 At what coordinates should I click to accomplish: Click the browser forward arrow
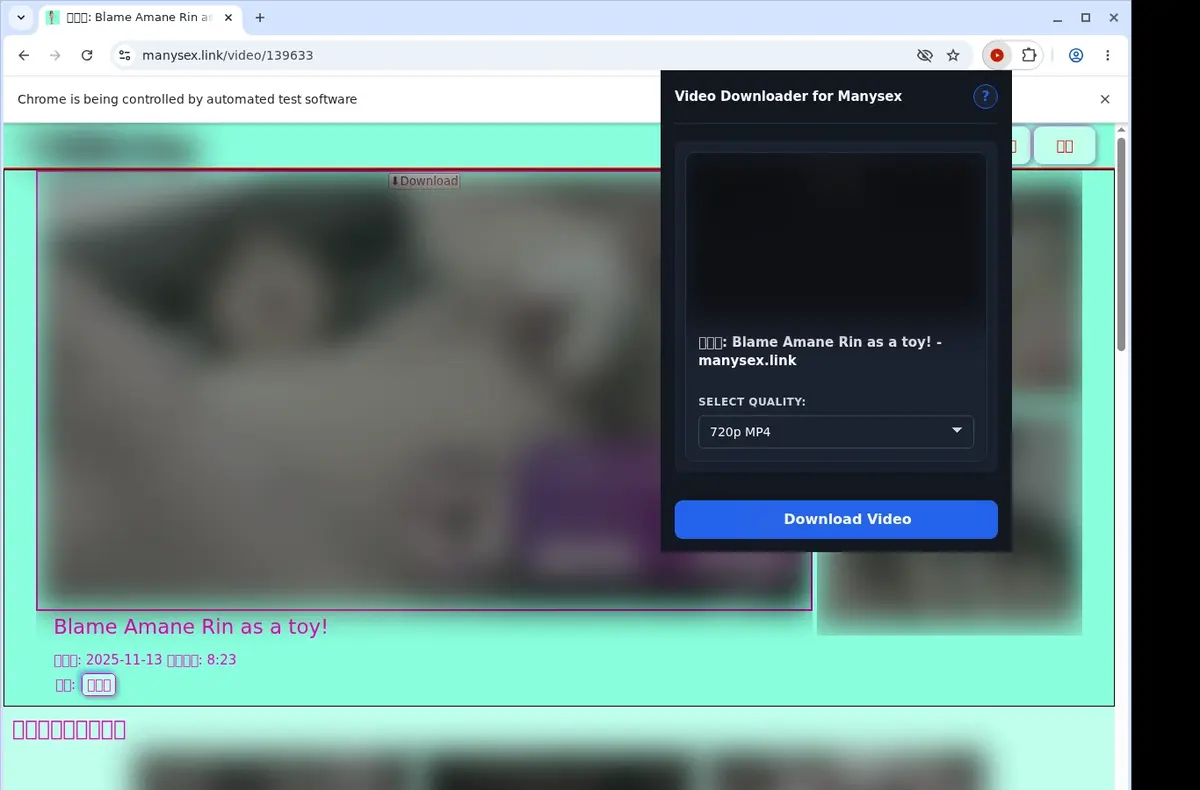[x=55, y=56]
